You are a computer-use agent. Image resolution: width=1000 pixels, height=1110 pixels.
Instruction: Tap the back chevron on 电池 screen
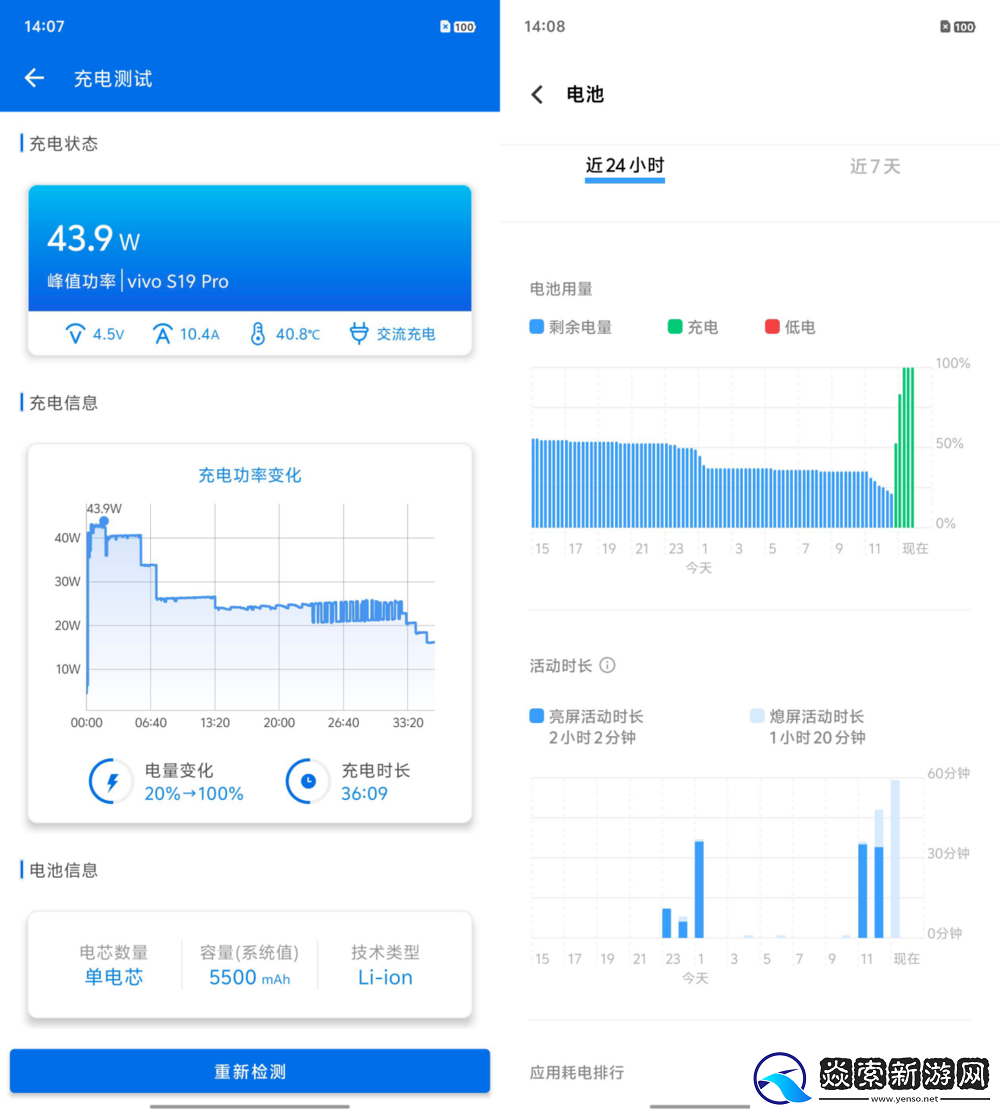click(x=537, y=94)
